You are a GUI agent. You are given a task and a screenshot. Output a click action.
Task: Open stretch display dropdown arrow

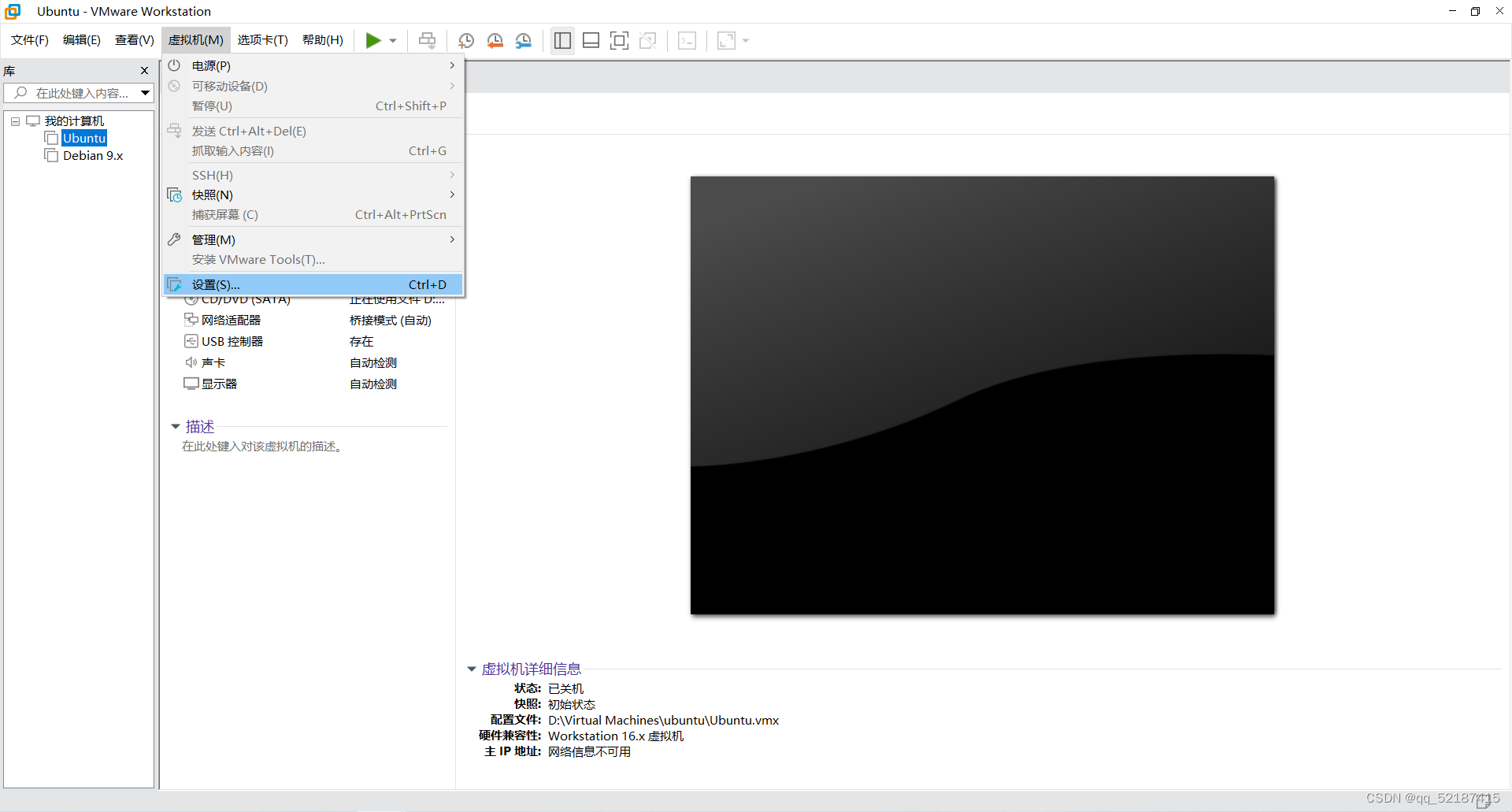click(x=746, y=41)
